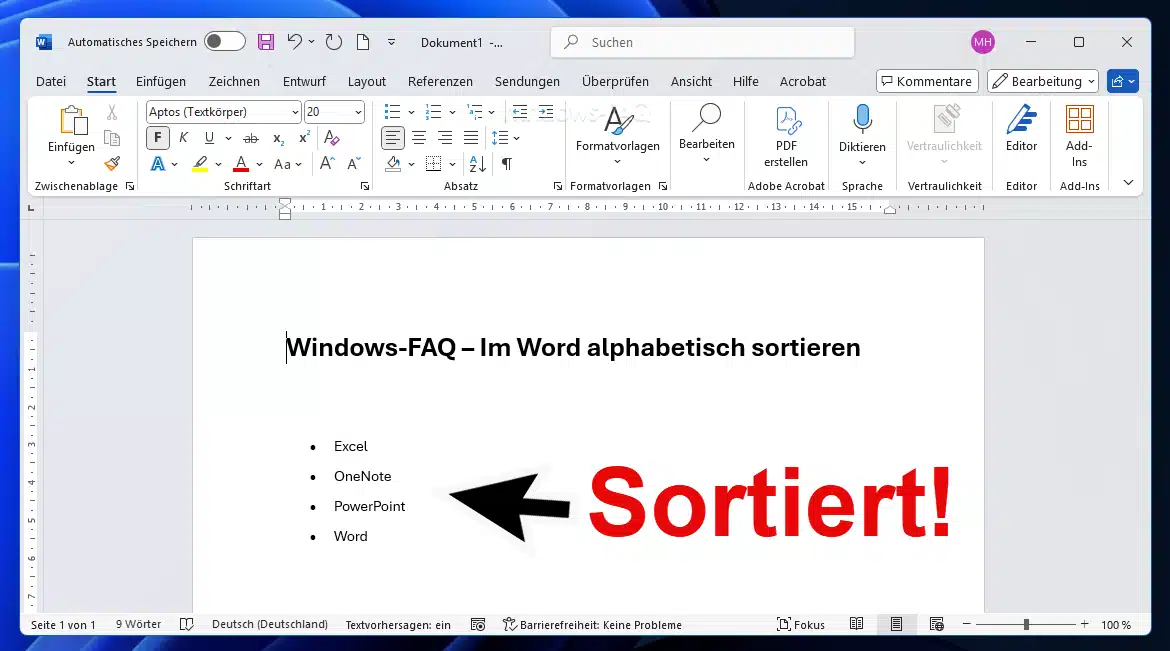Open the Aptos font name dropdown

(x=223, y=112)
